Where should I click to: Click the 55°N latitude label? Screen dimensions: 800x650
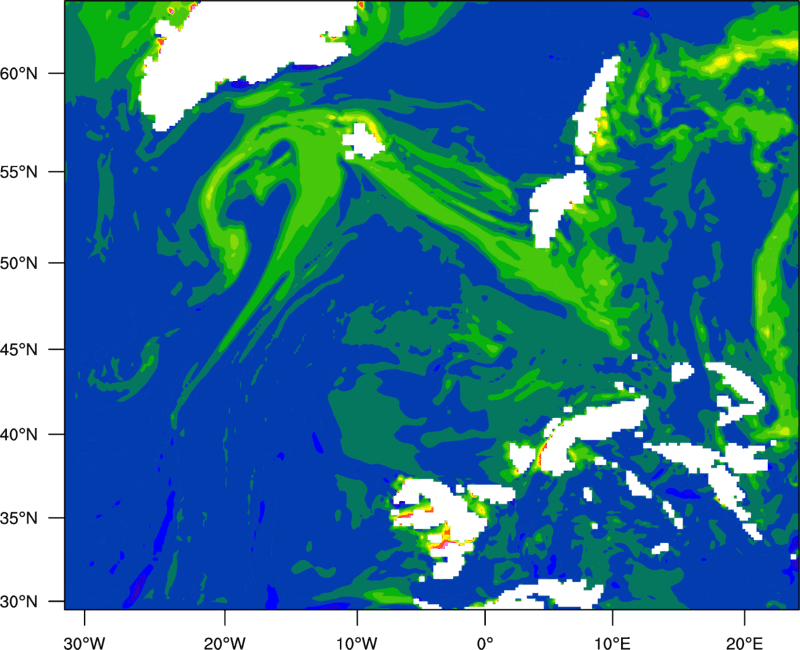click(19, 172)
